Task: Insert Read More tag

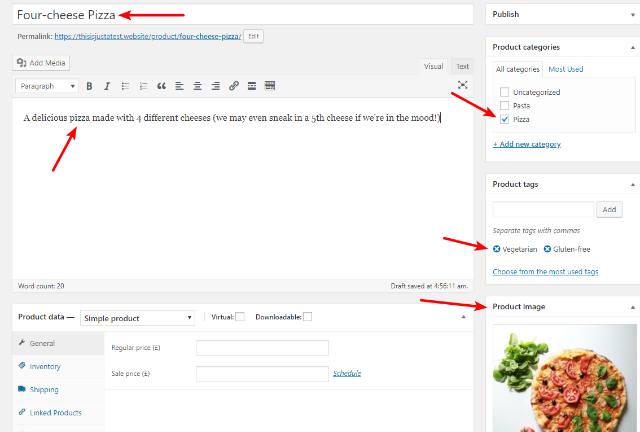Action: click(252, 86)
